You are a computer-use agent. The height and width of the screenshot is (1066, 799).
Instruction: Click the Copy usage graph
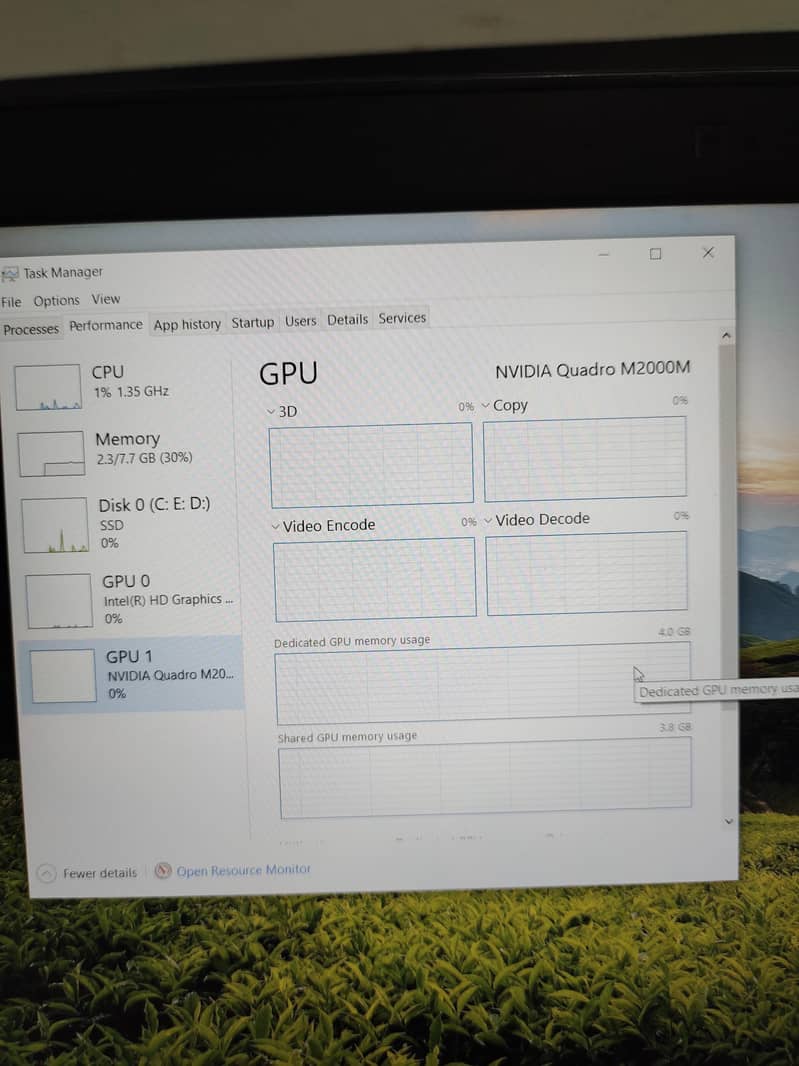click(585, 459)
